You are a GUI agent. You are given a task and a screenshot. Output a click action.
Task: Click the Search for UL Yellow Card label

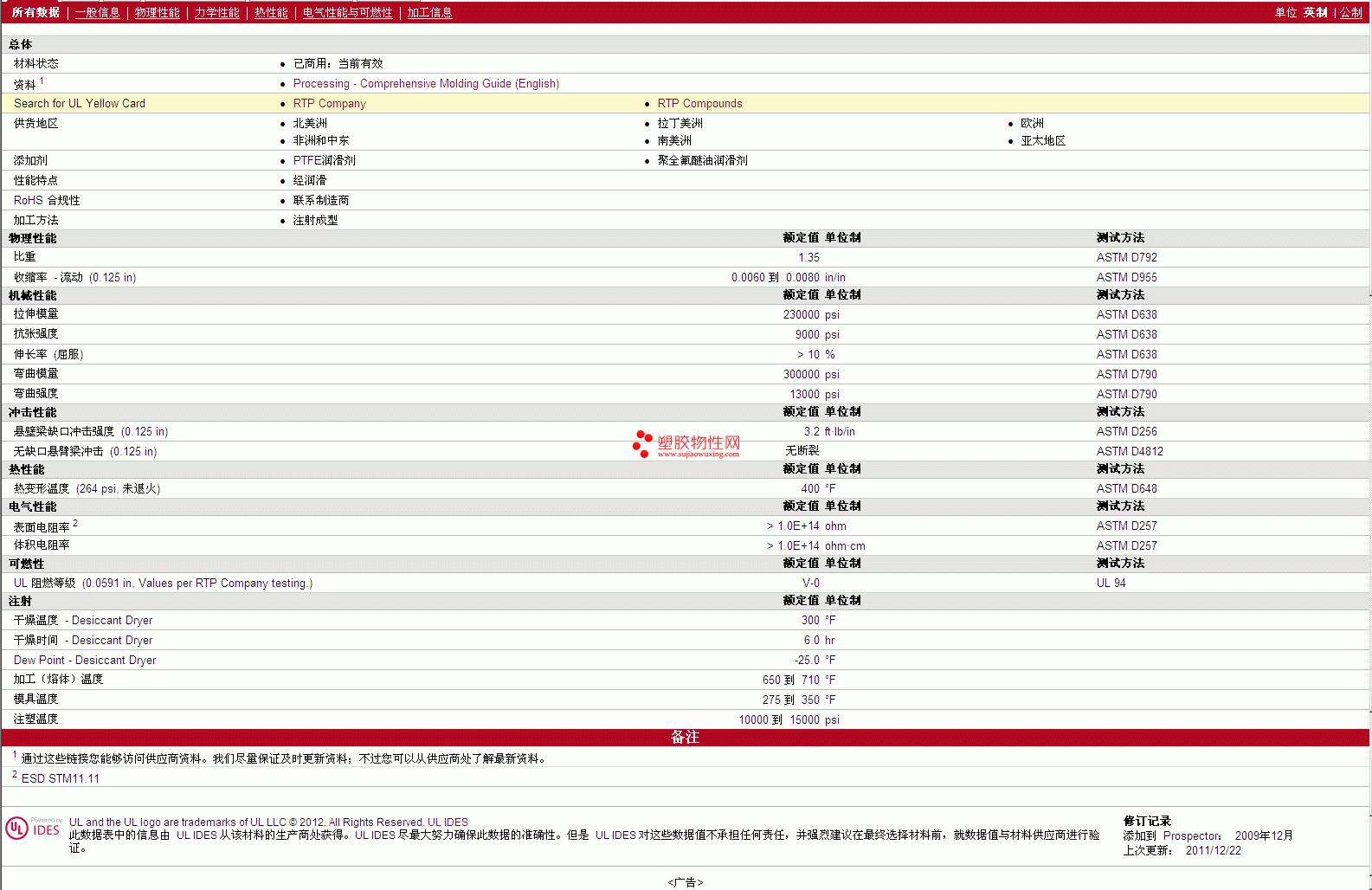coord(80,103)
